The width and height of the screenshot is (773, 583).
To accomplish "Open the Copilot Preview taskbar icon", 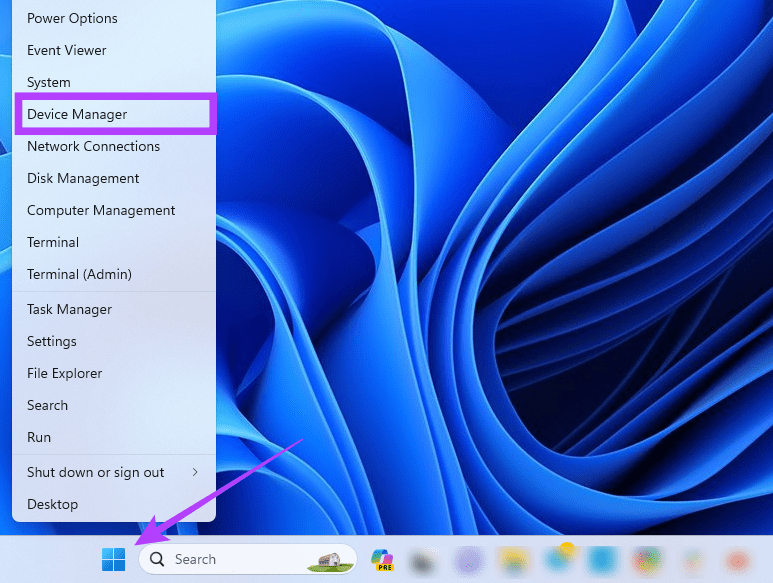I will click(x=381, y=560).
